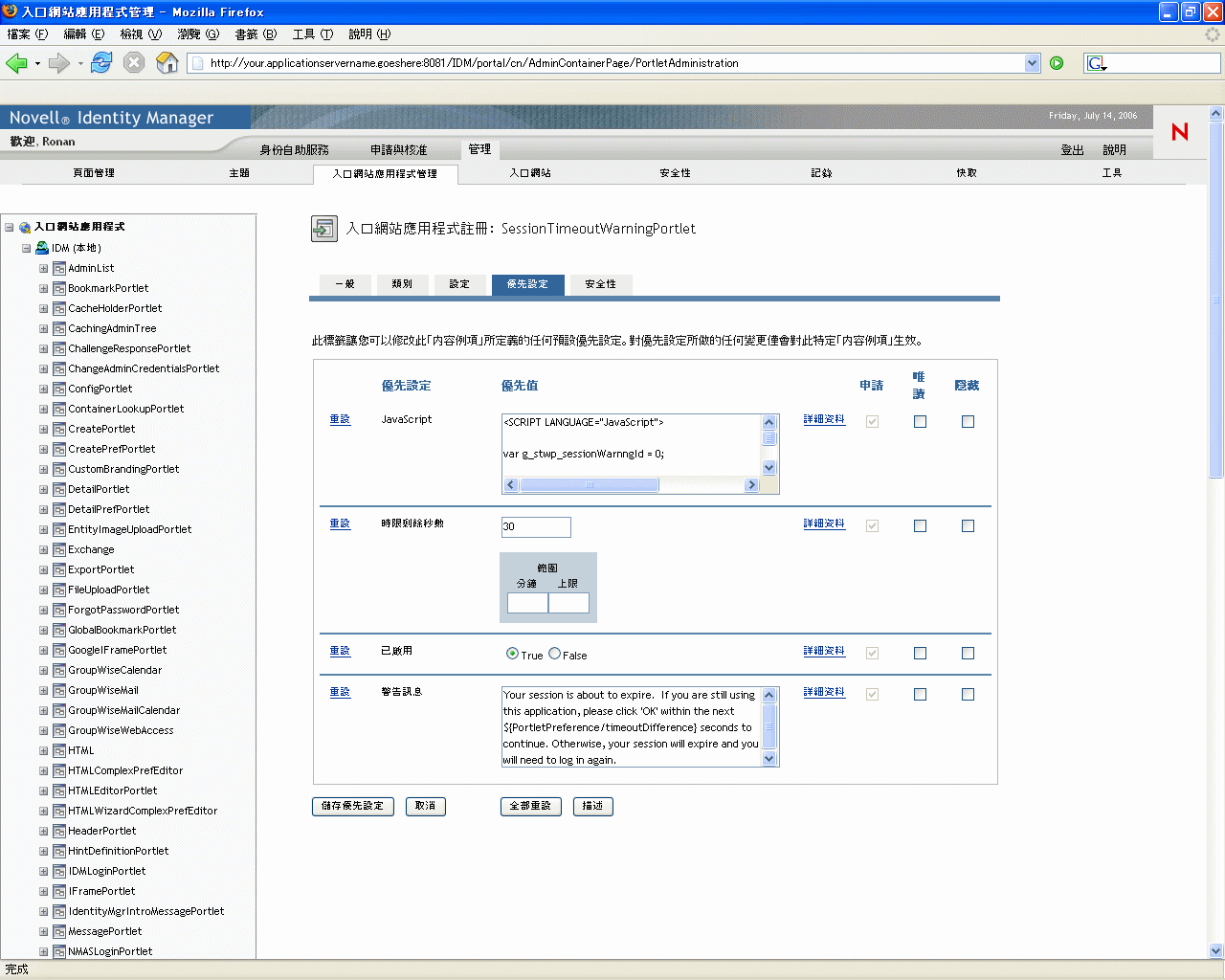The height and width of the screenshot is (980, 1225).
Task: Click the MessagePortlet tree icon
Action: click(x=59, y=931)
